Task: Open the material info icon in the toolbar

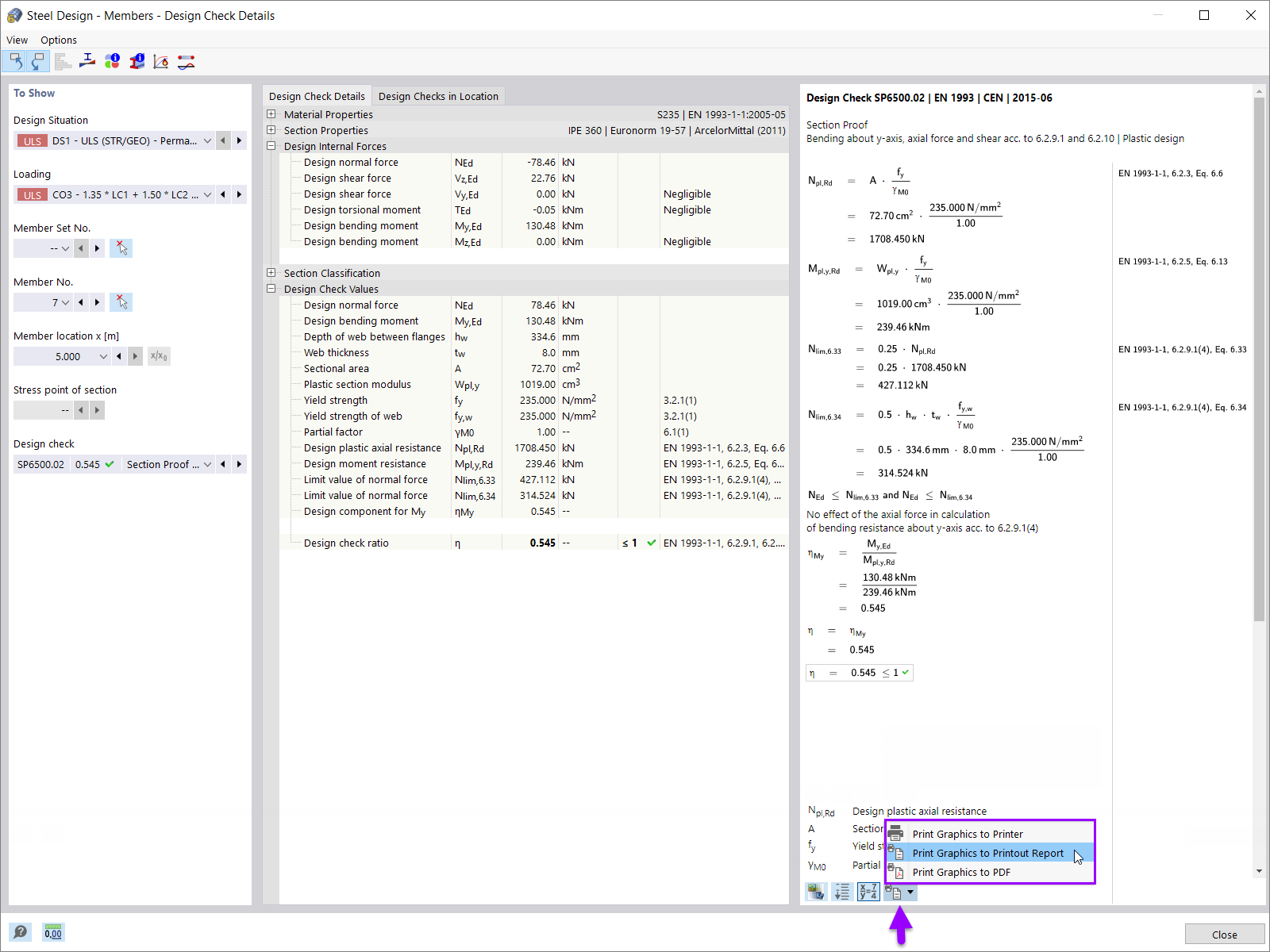Action: pyautogui.click(x=112, y=61)
